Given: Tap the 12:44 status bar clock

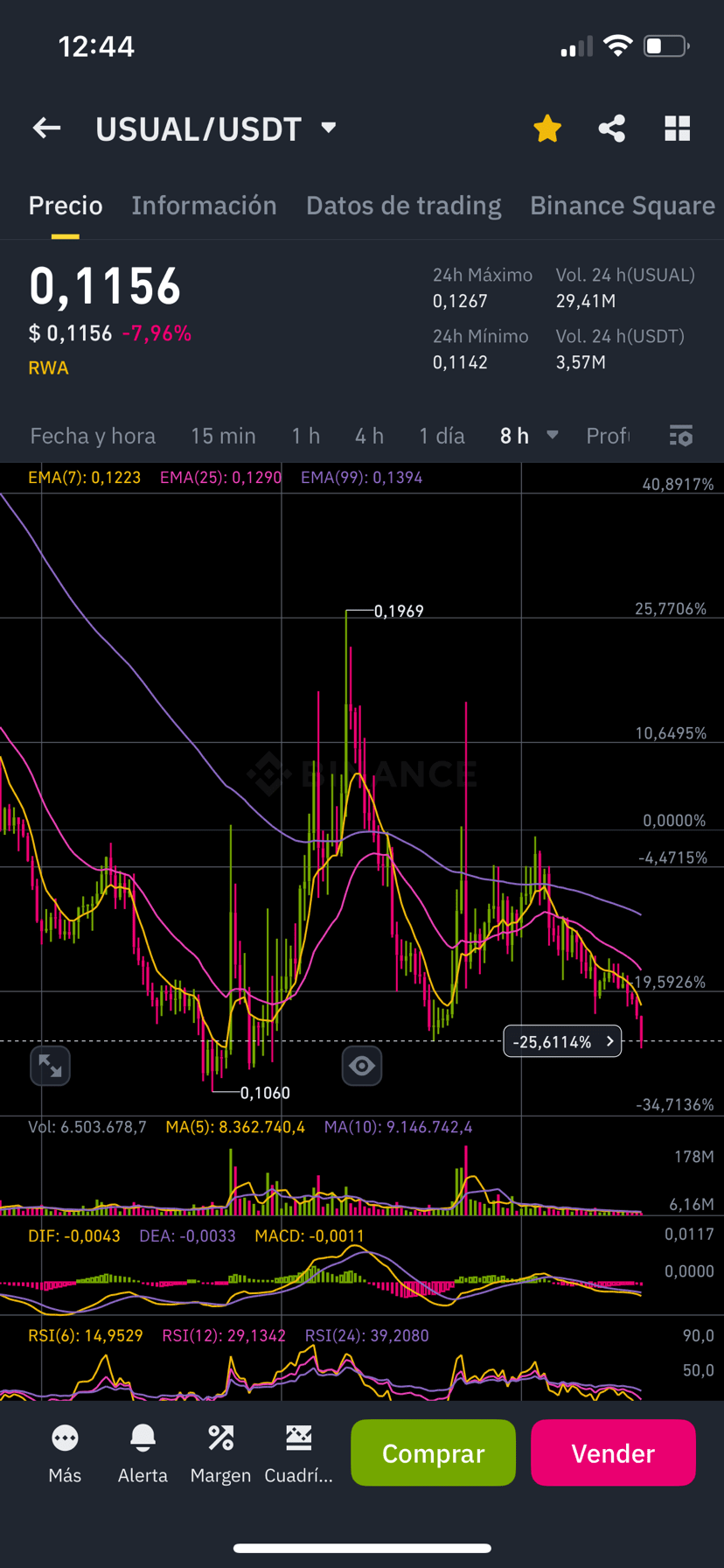Looking at the screenshot, I should (96, 46).
